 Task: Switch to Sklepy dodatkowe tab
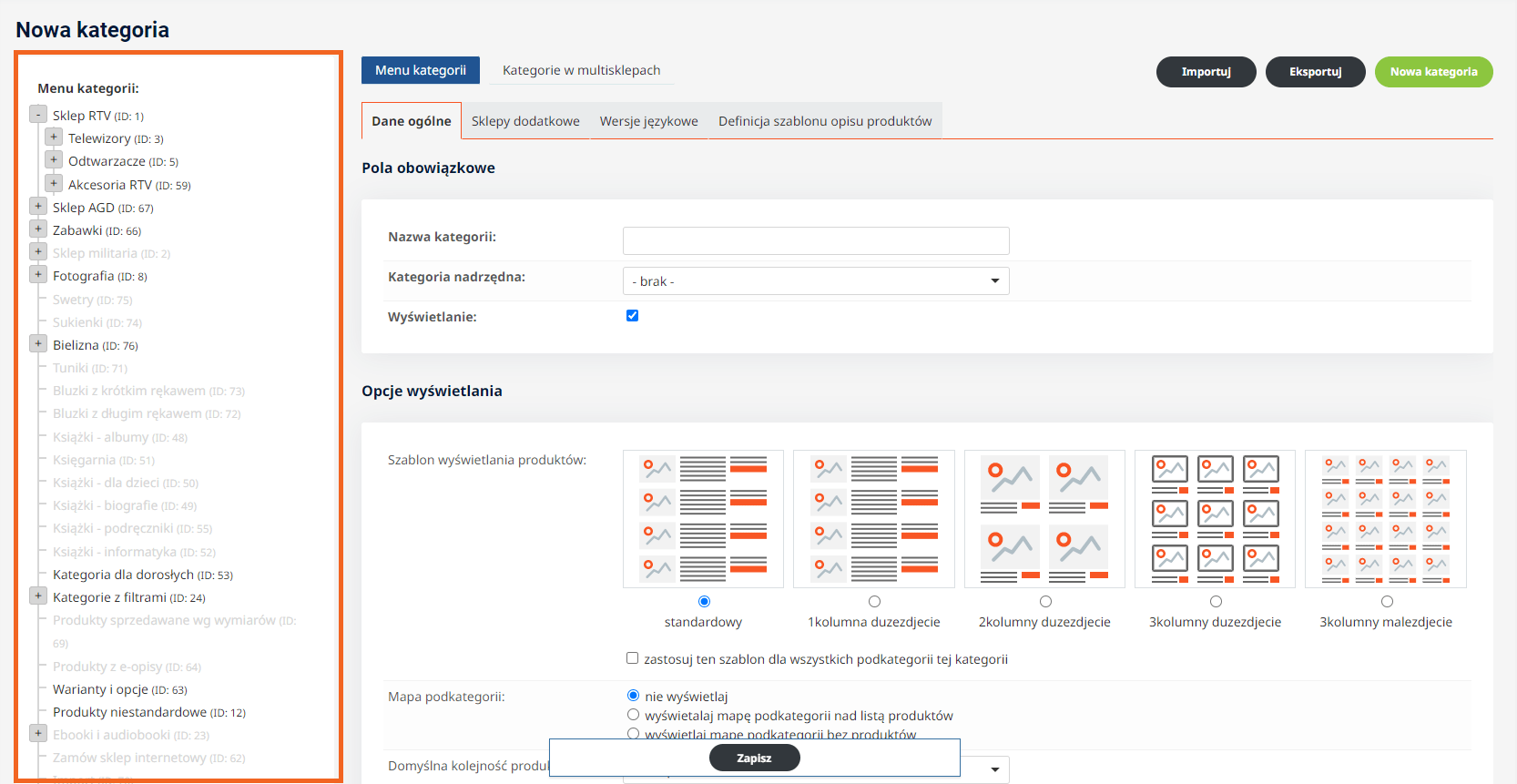pyautogui.click(x=525, y=121)
